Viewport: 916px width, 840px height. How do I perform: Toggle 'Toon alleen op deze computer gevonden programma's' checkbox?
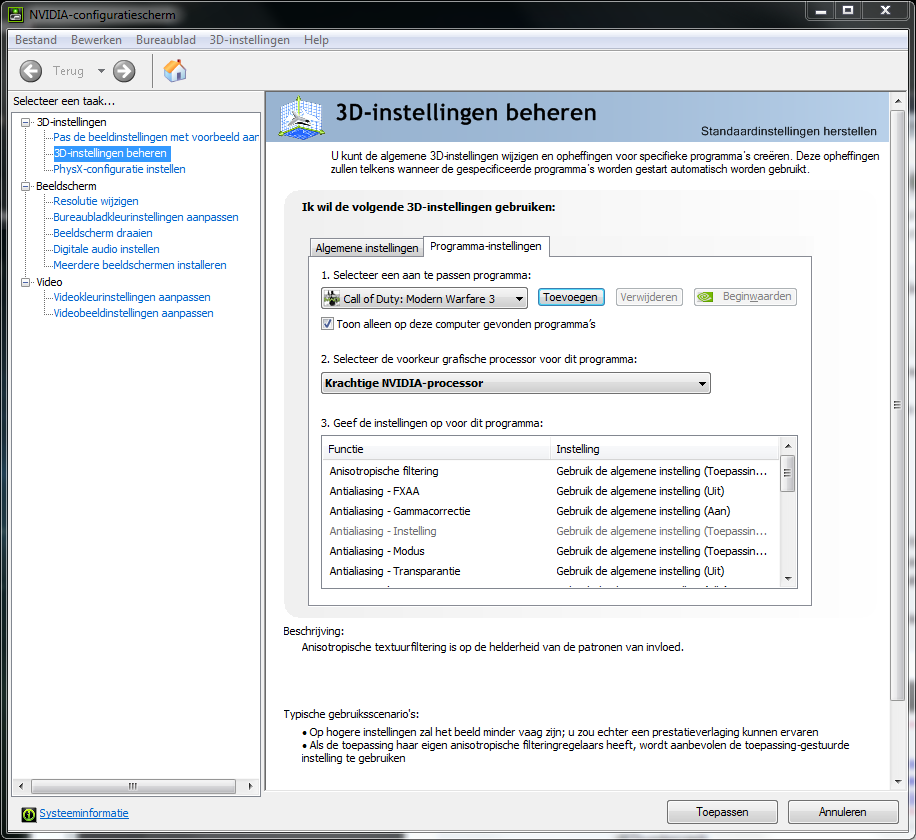(327, 324)
